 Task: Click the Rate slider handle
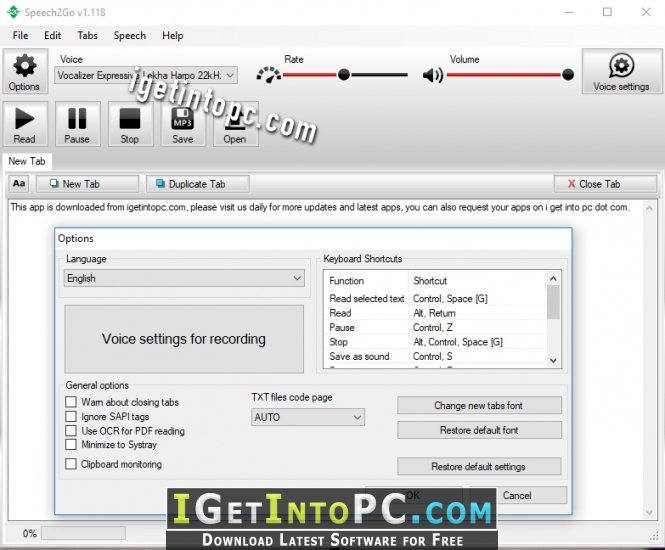coord(344,75)
